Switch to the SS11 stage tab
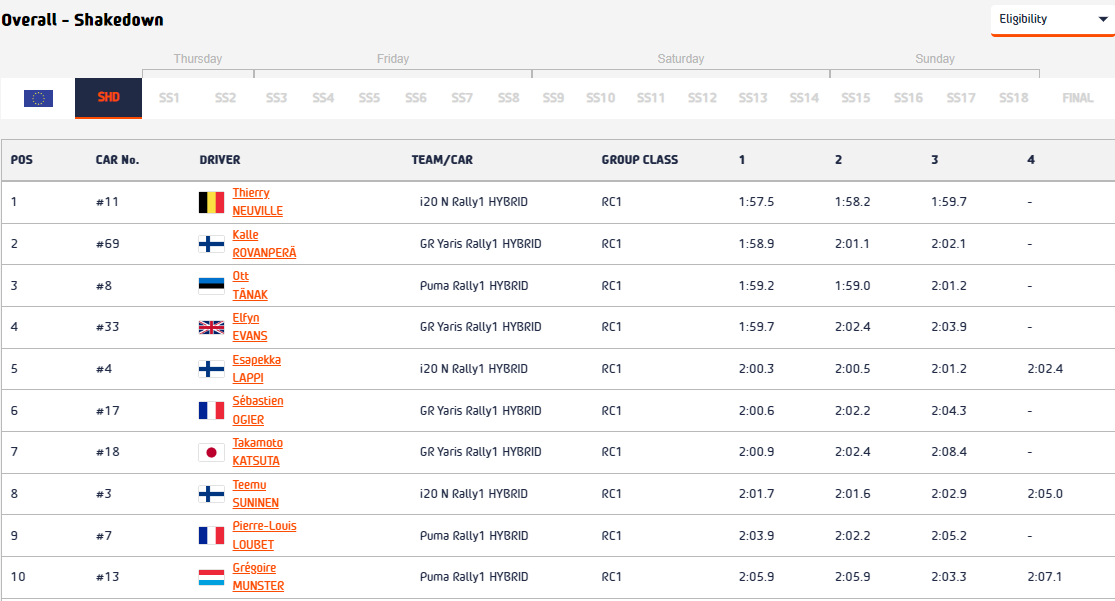The width and height of the screenshot is (1115, 601). pos(651,98)
